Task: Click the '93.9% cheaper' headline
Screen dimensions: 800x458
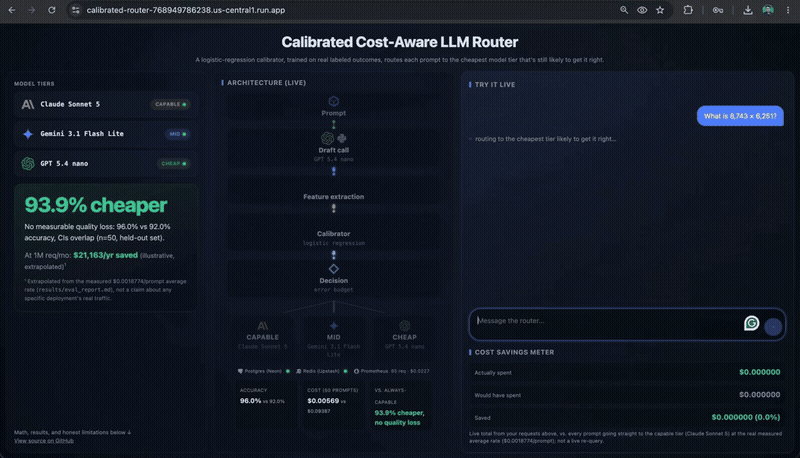Action: click(x=96, y=205)
